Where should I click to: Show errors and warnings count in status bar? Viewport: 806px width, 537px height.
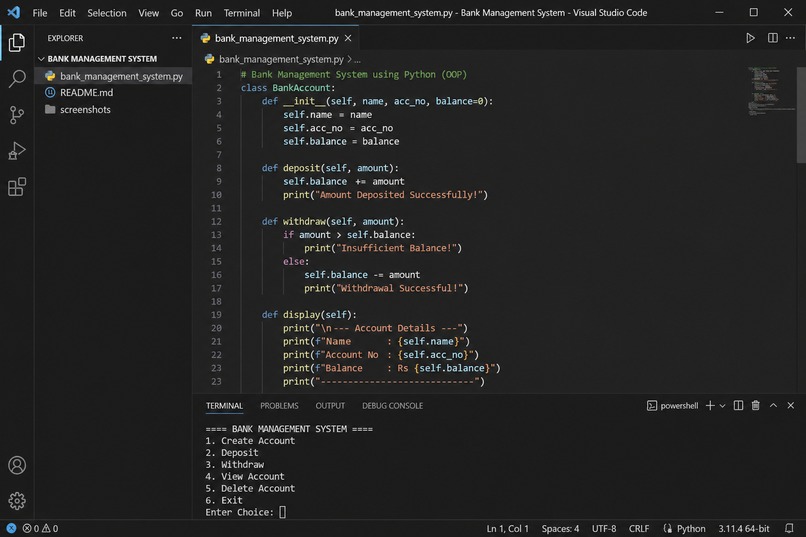pyautogui.click(x=40, y=528)
